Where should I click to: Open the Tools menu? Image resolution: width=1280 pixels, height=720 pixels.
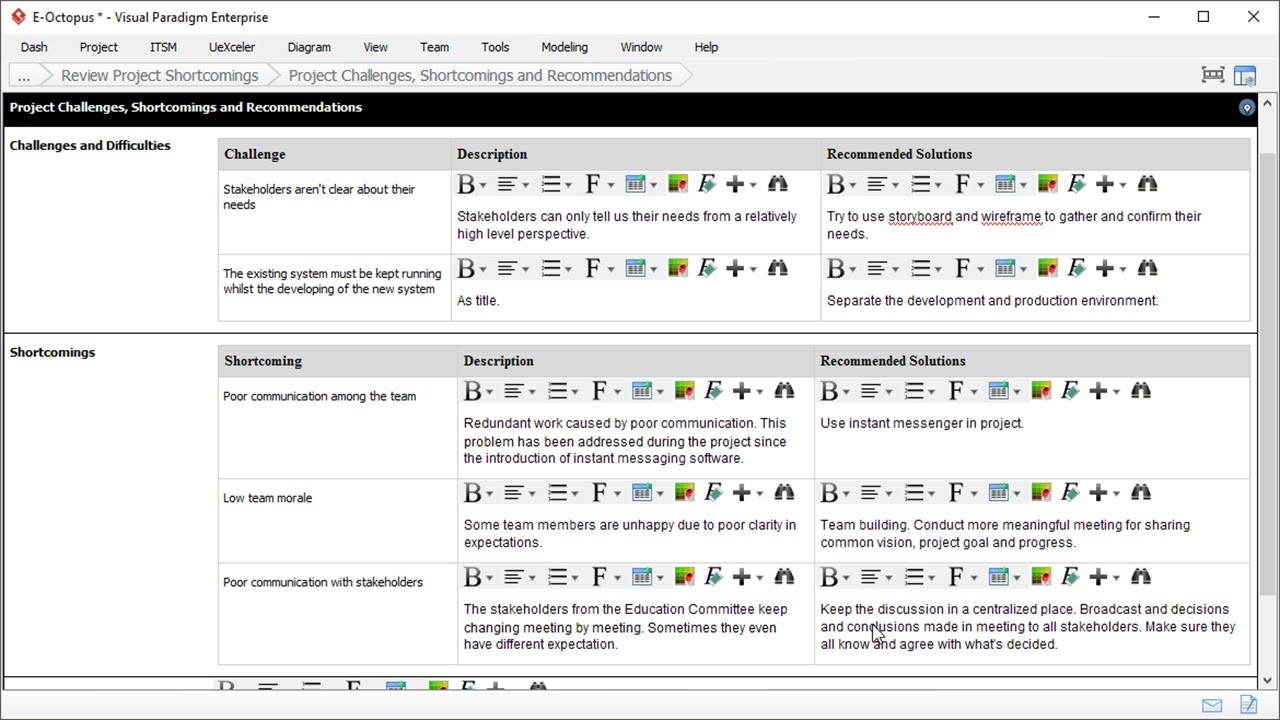[495, 47]
